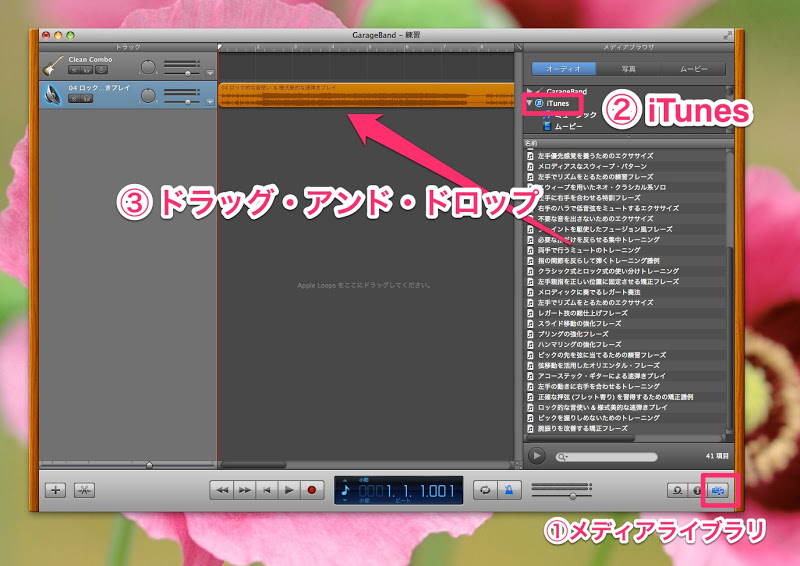Add a new track with plus button
800x566 pixels.
(55, 490)
